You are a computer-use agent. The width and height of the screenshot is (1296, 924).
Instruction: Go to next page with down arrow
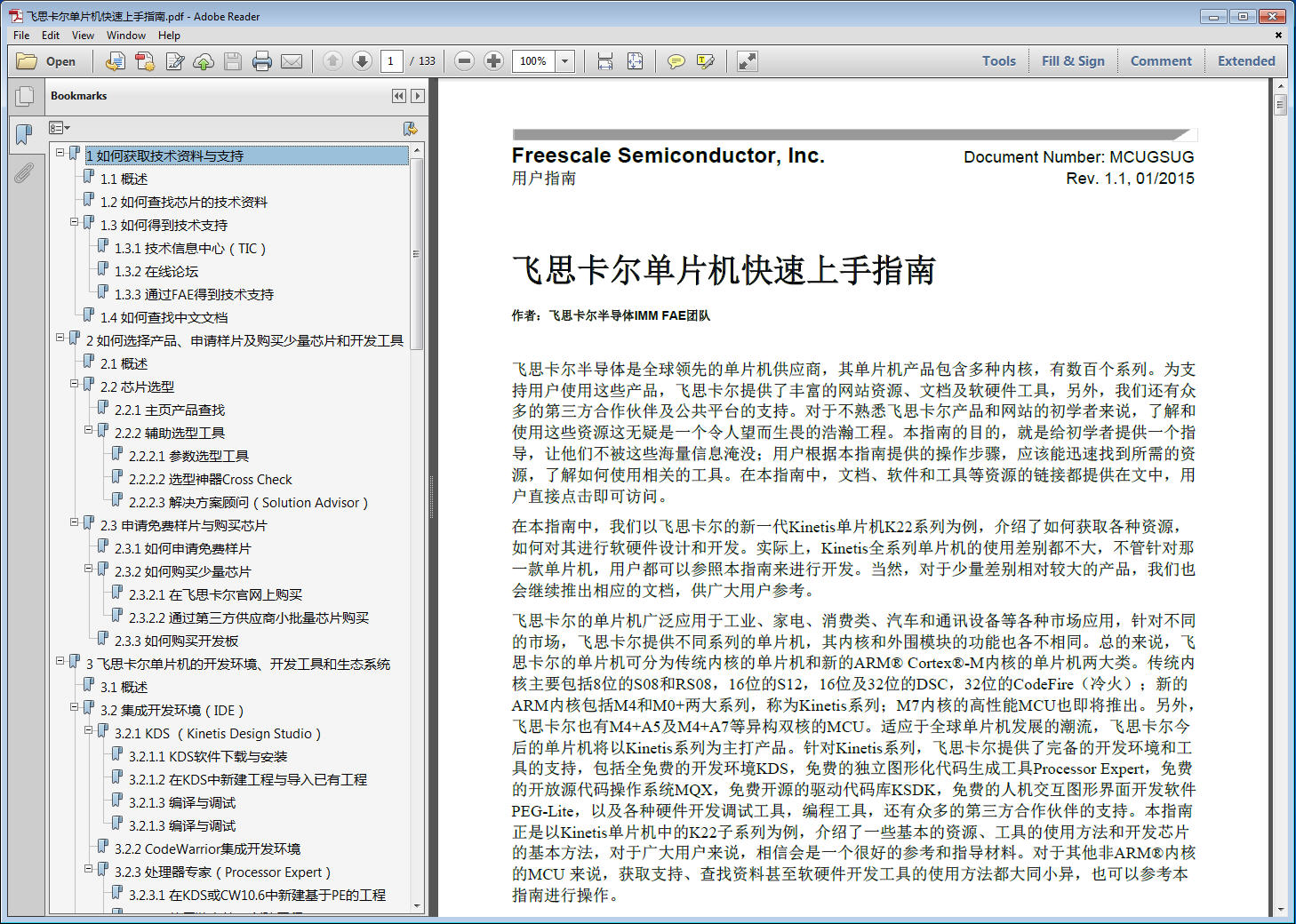pyautogui.click(x=362, y=61)
